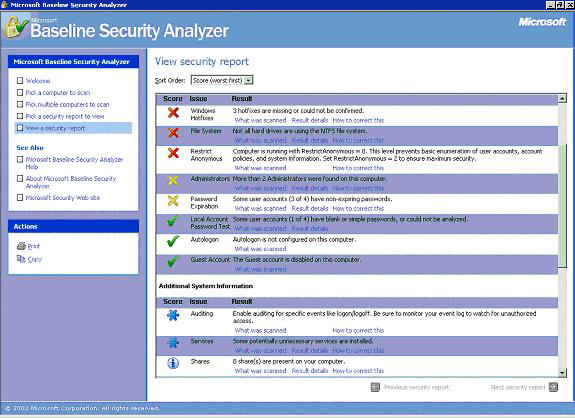The height and width of the screenshot is (418, 575).
Task: Open Result details for File System
Action: [x=310, y=140]
